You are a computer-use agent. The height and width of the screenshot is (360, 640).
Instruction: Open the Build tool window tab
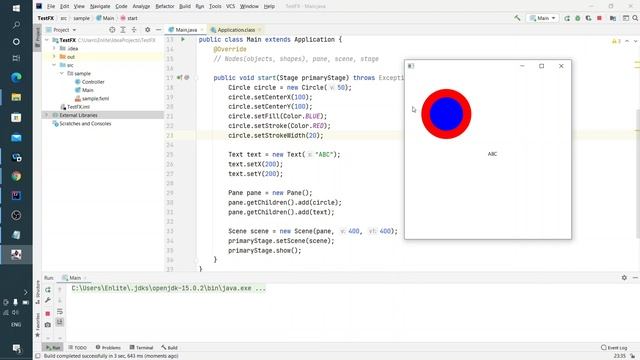(x=169, y=348)
